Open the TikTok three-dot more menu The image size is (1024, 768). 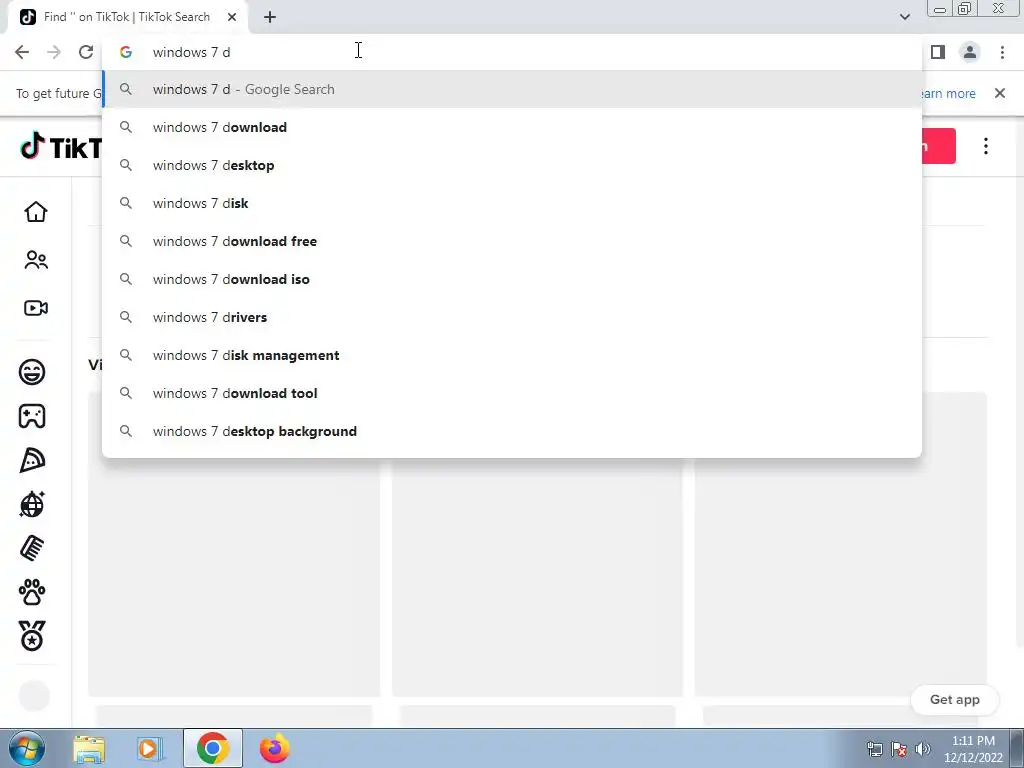[985, 146]
